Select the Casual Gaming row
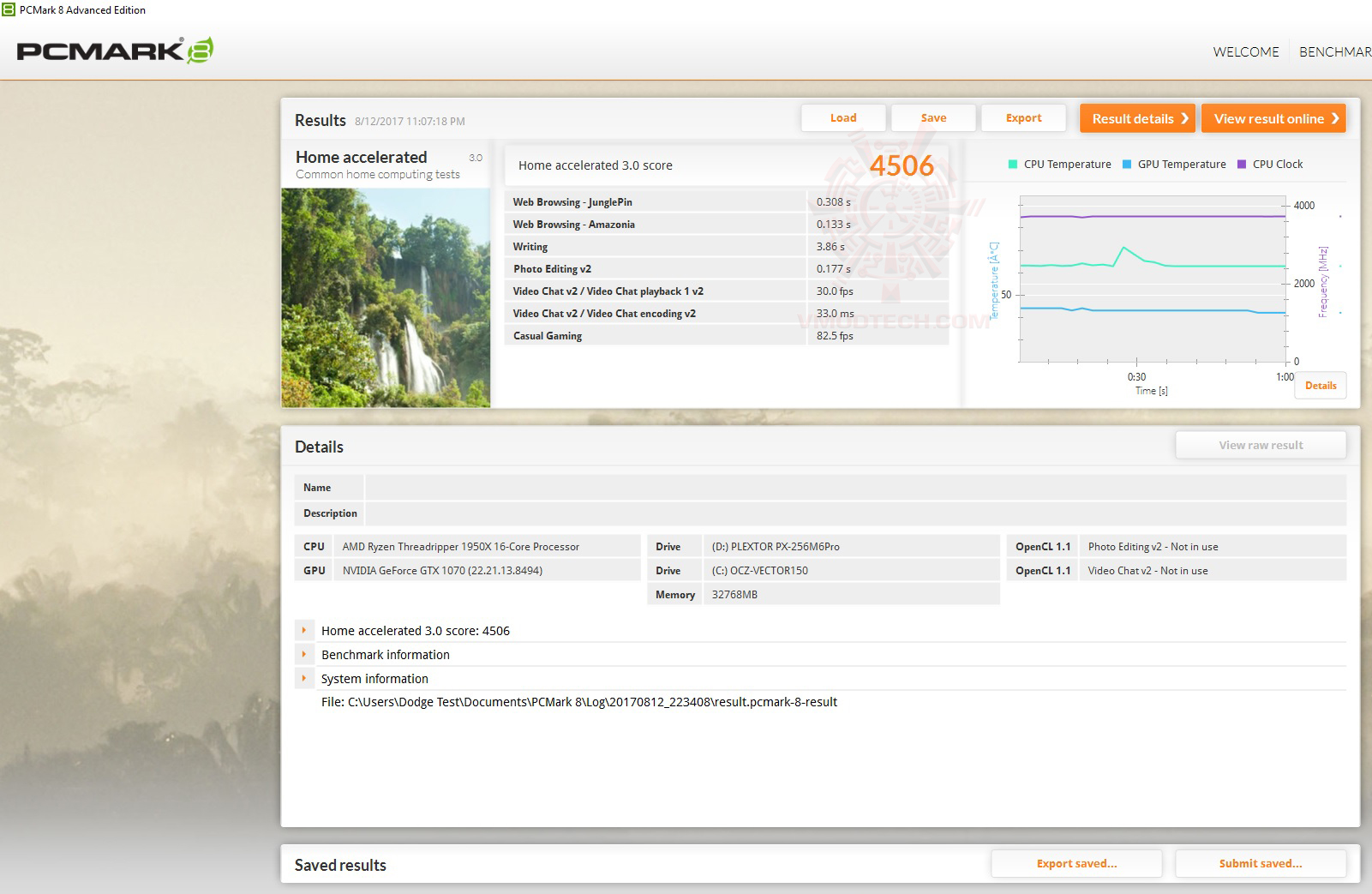Screen dimensions: 1372x894 tap(727, 336)
